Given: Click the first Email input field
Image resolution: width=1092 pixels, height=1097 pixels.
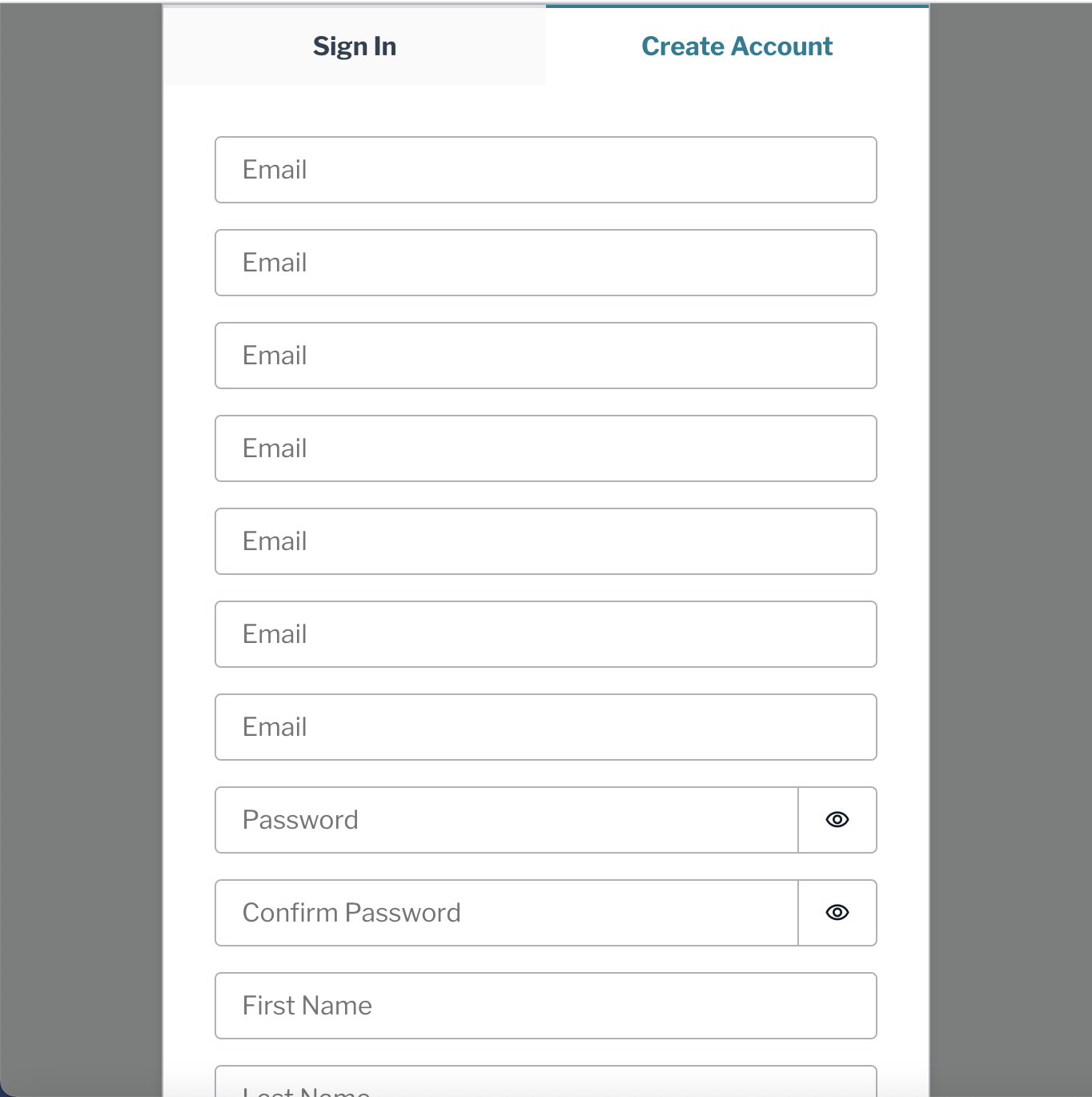Looking at the screenshot, I should point(545,170).
